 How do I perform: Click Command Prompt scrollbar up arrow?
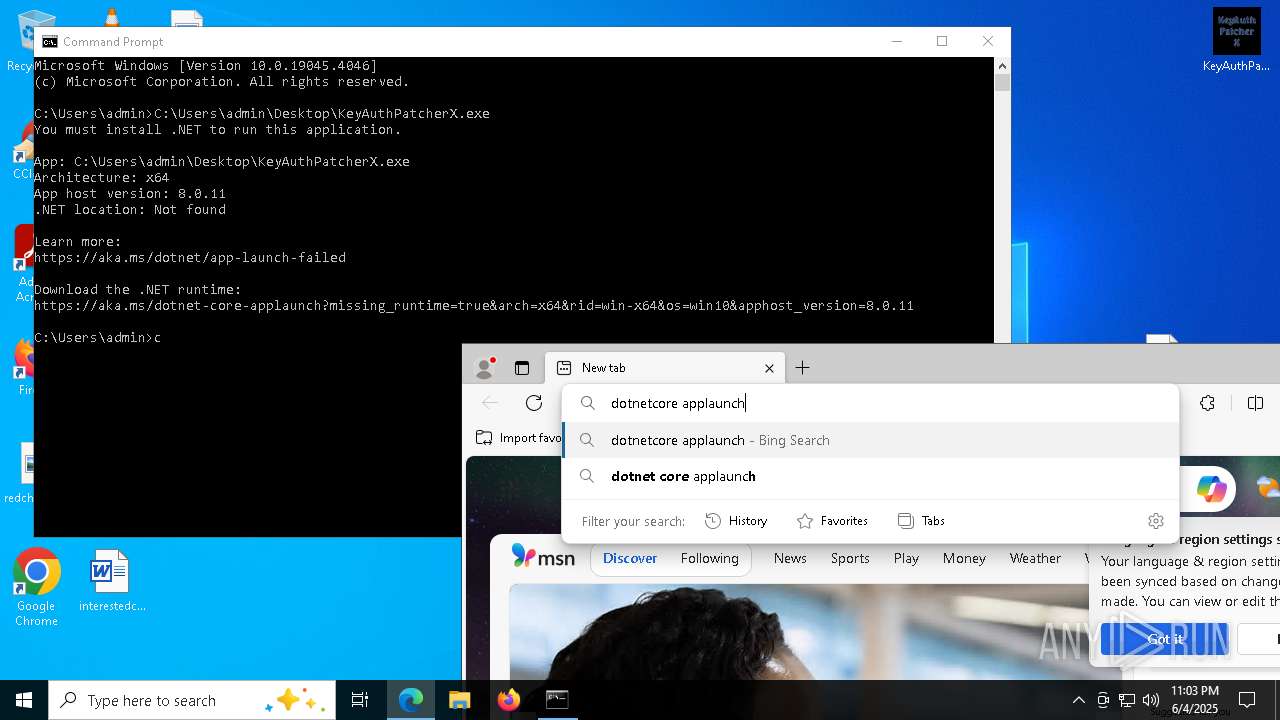1002,65
